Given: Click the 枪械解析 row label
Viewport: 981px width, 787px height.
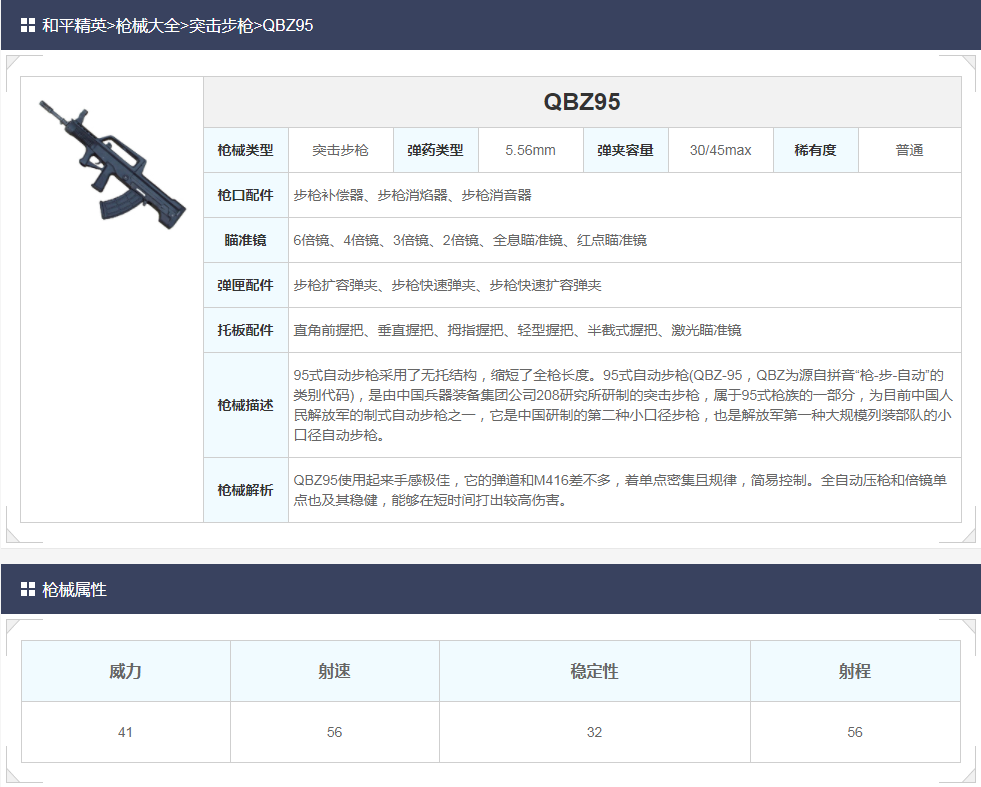Looking at the screenshot, I should pos(246,490).
